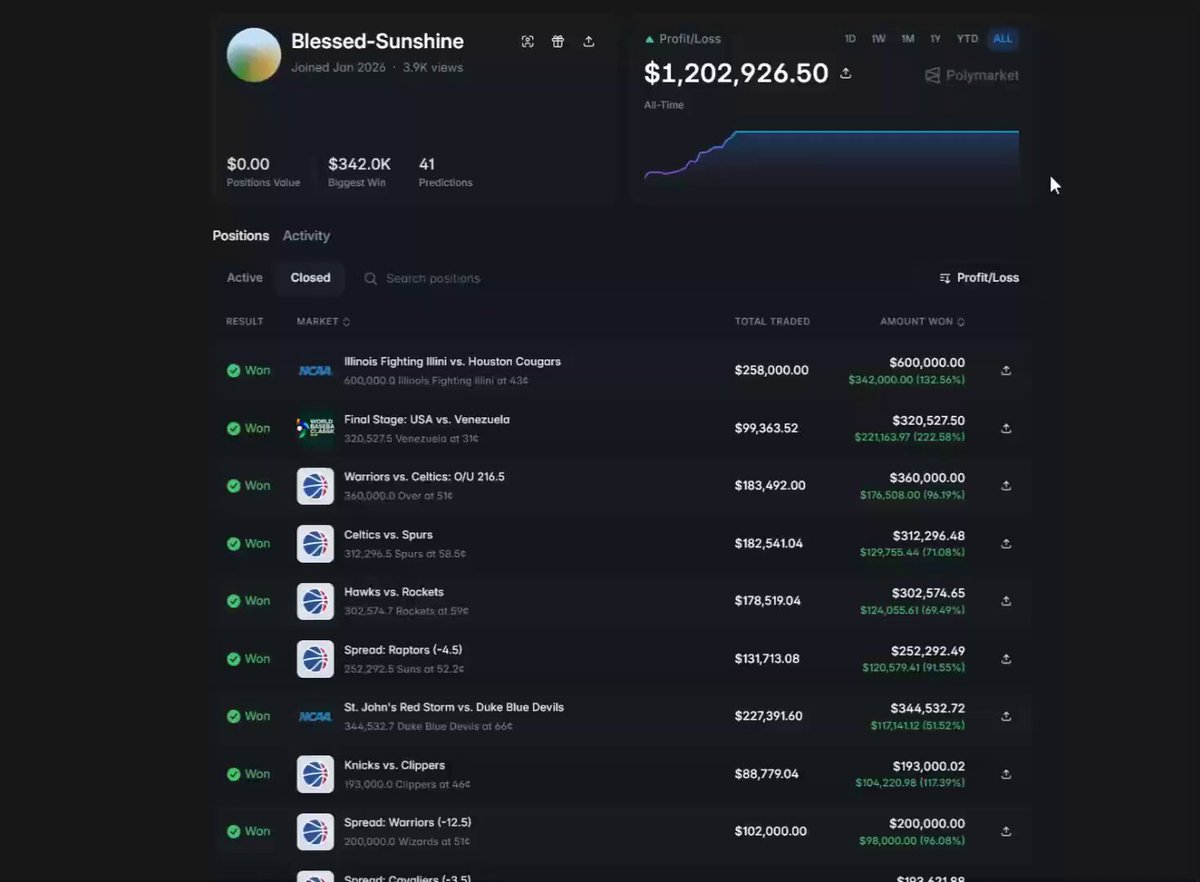Show Closed positions
1200x882 pixels.
(x=310, y=278)
